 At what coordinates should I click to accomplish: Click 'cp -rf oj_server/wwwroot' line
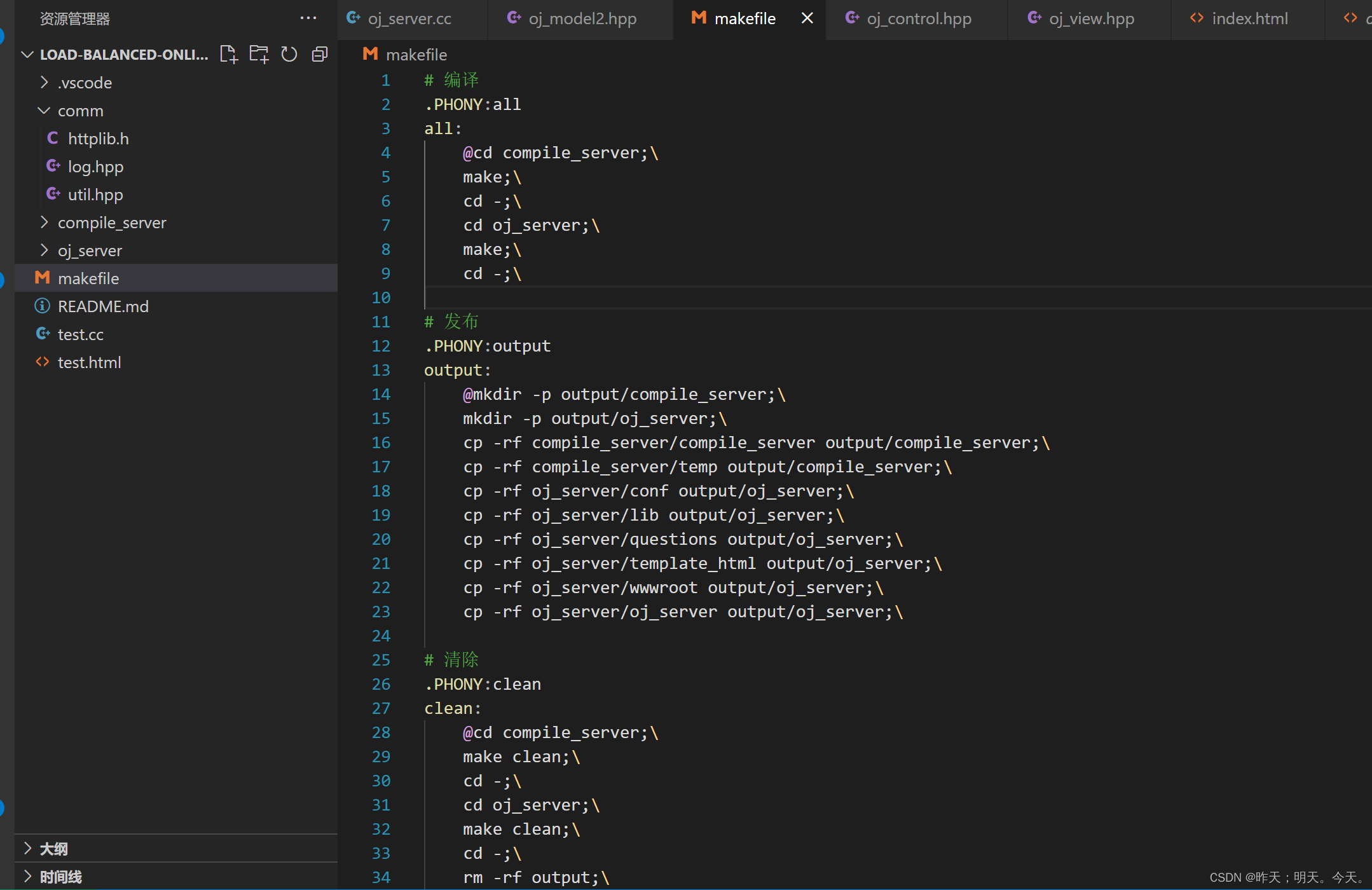click(673, 587)
